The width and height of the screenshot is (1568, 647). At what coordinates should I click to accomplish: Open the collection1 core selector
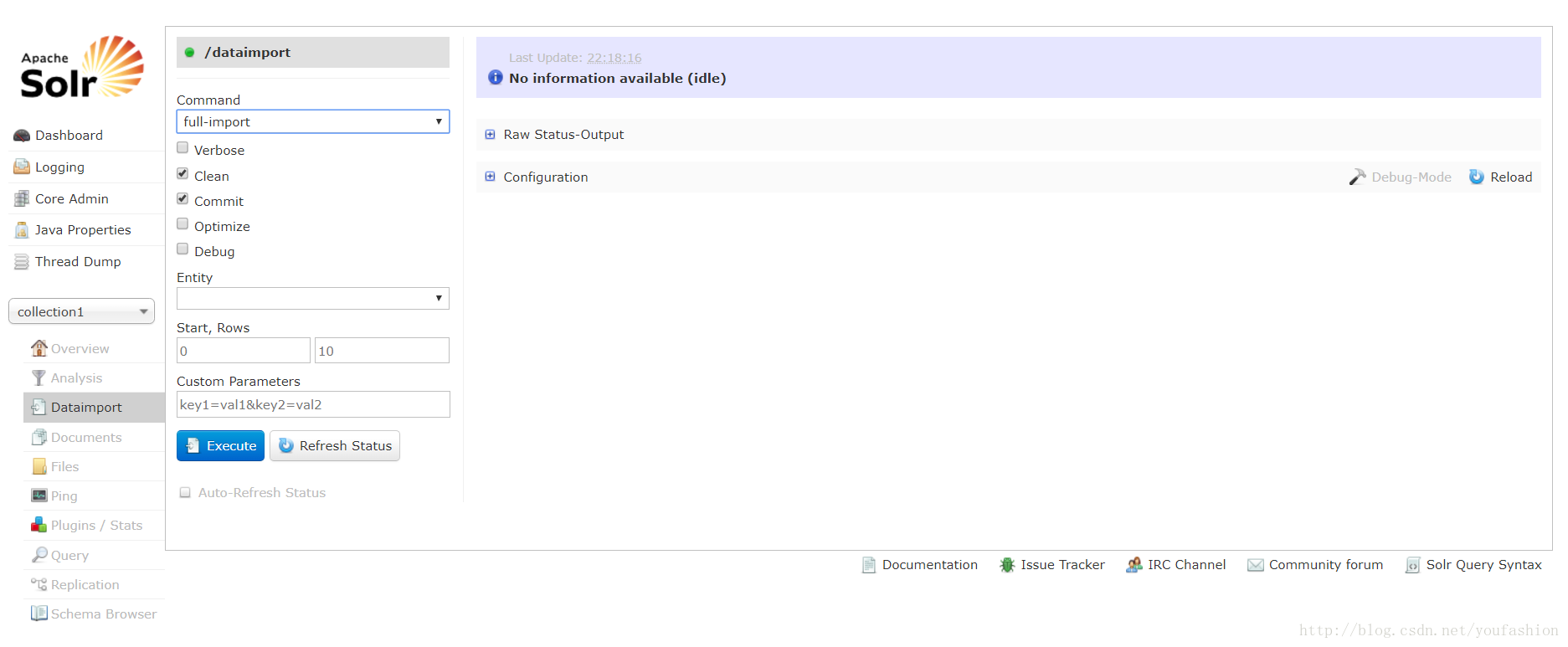click(81, 311)
